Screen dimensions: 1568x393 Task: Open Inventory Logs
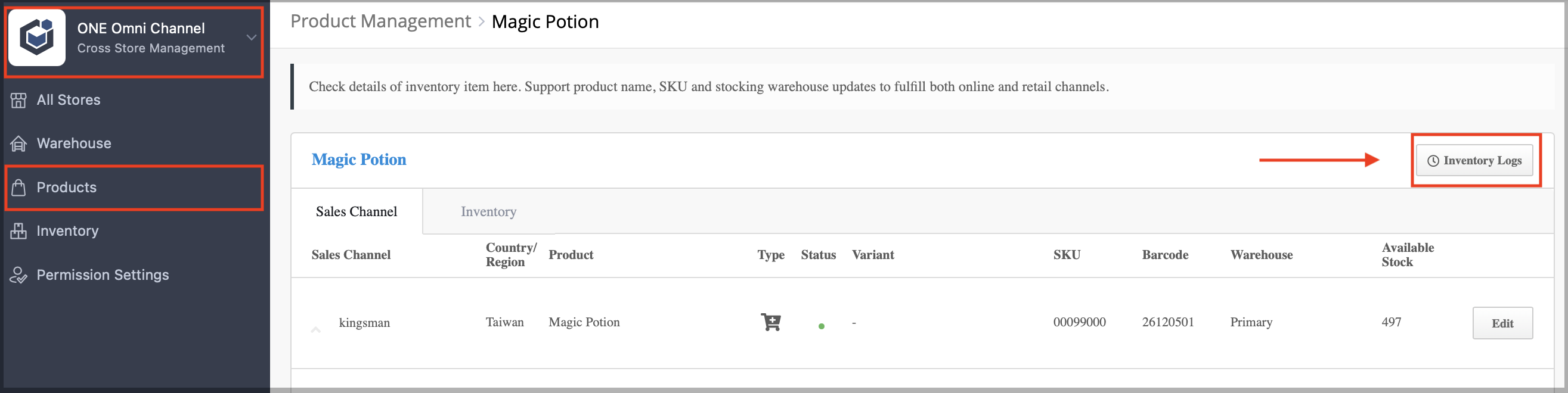[1474, 161]
